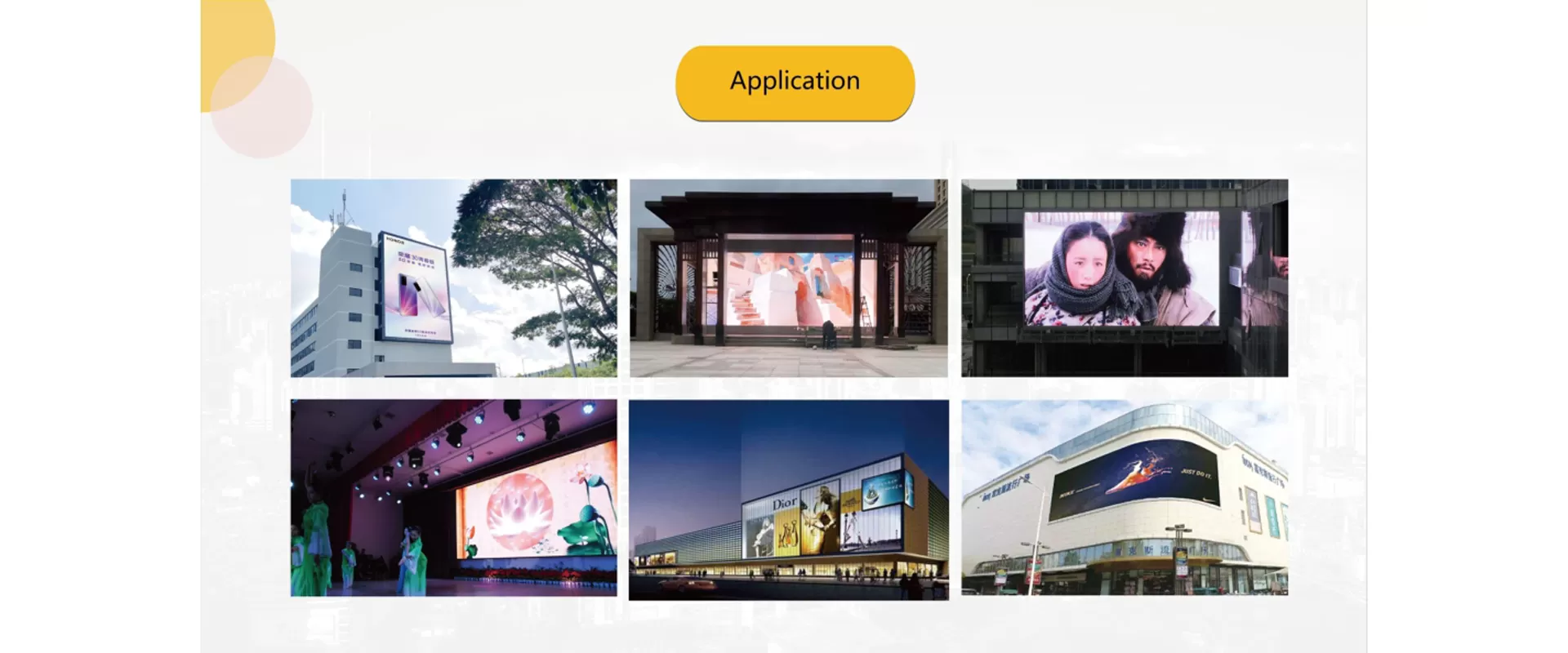
Task: Open the courtyard gate LED screen photo
Action: tap(788, 278)
